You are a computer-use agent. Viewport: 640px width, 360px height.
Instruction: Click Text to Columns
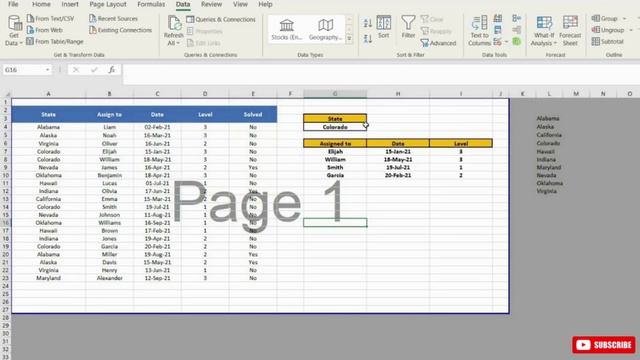tap(479, 31)
